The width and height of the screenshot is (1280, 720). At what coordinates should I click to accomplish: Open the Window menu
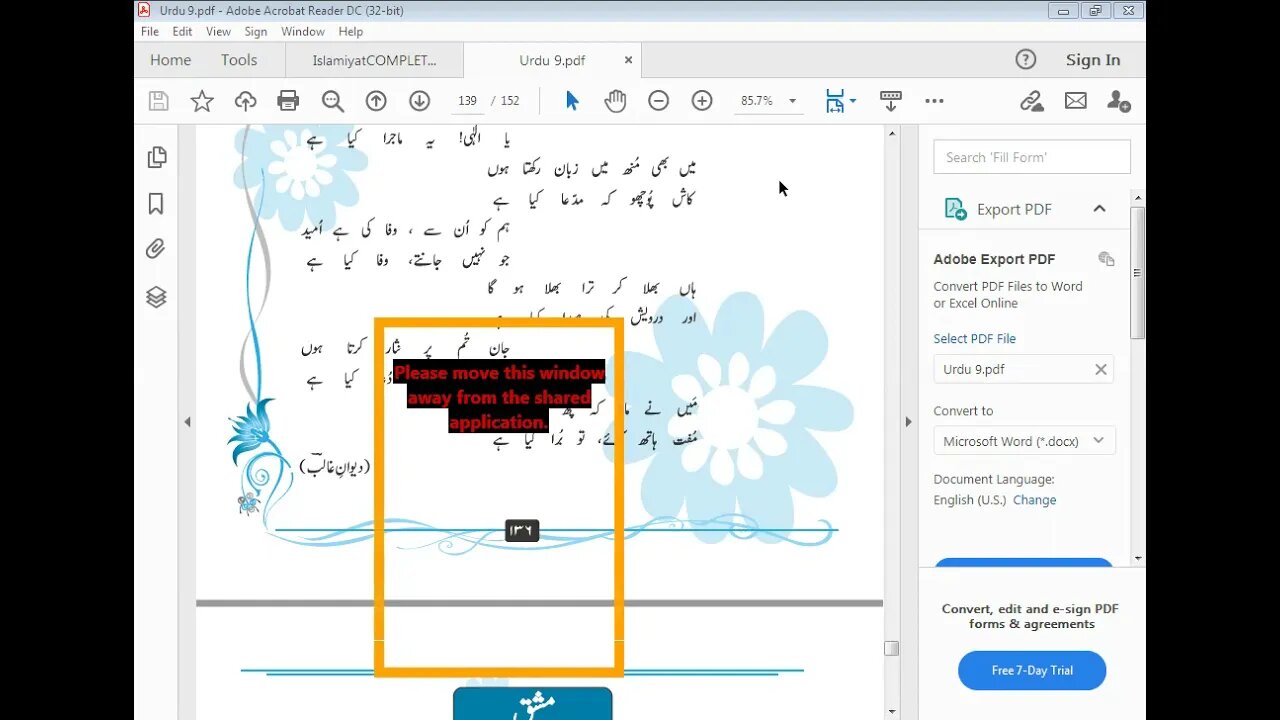pyautogui.click(x=303, y=32)
